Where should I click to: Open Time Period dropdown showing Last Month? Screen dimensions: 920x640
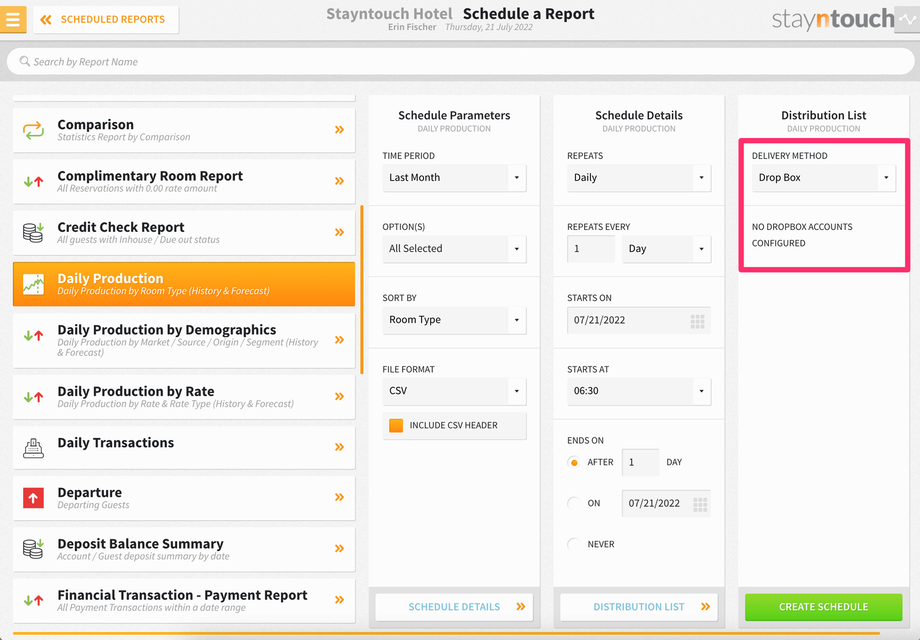pyautogui.click(x=454, y=178)
